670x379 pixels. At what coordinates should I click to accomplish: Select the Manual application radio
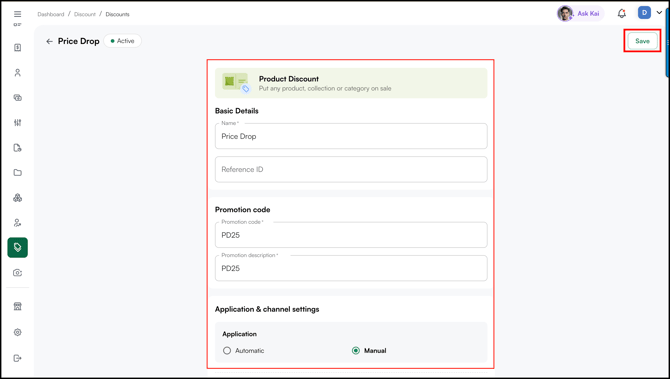[x=356, y=350]
